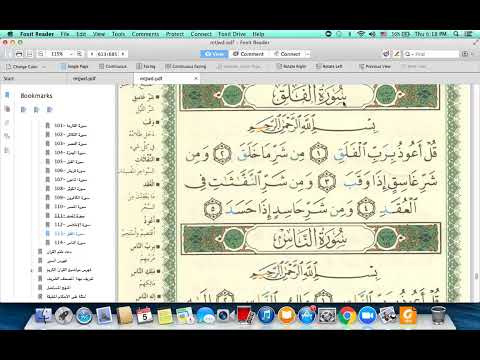Open the Protect menu

point(175,34)
